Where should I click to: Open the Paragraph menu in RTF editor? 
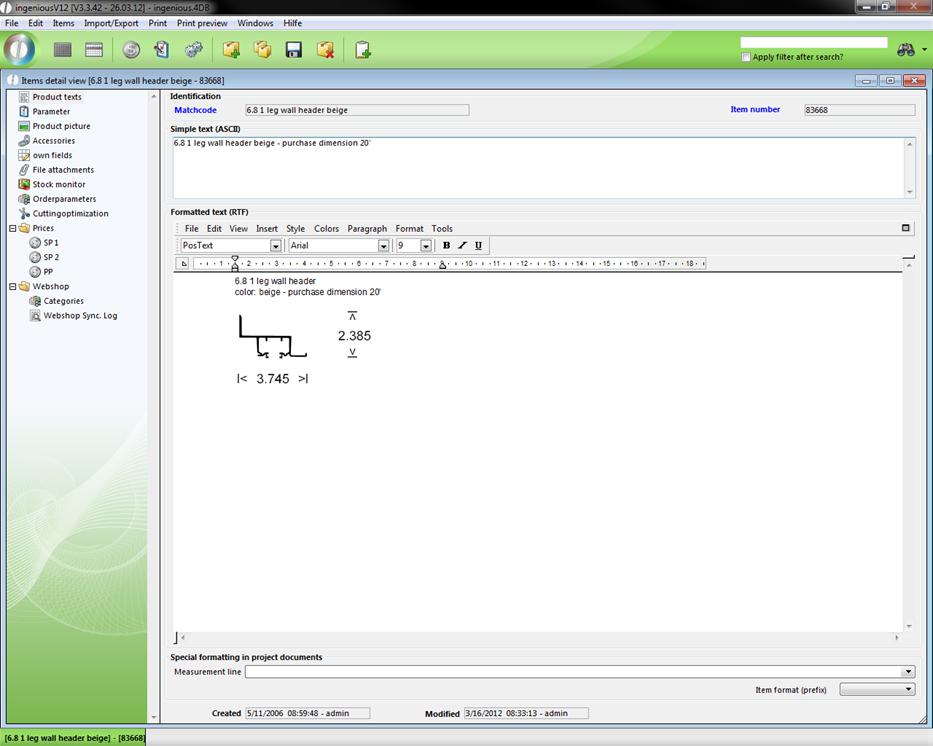pyautogui.click(x=367, y=229)
